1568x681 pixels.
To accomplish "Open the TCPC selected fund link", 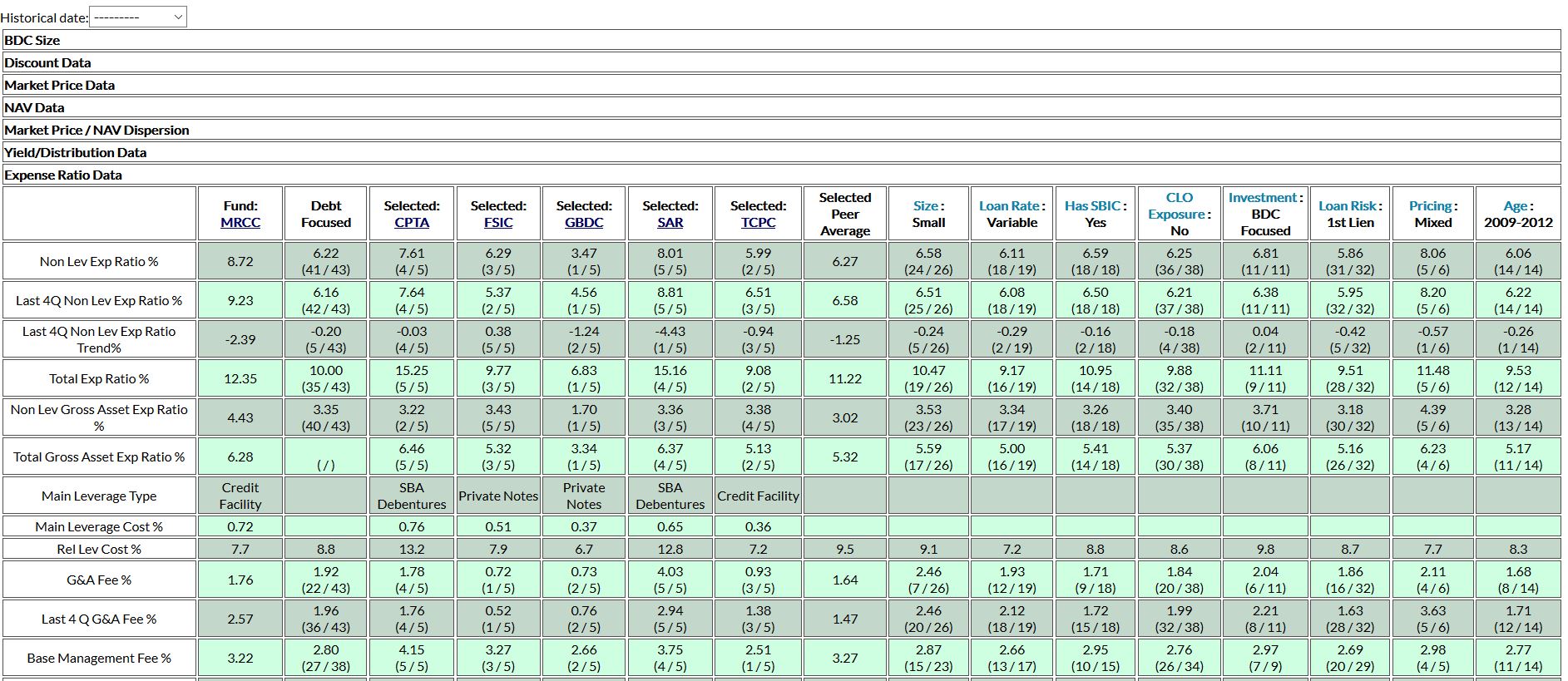I will 758,223.
